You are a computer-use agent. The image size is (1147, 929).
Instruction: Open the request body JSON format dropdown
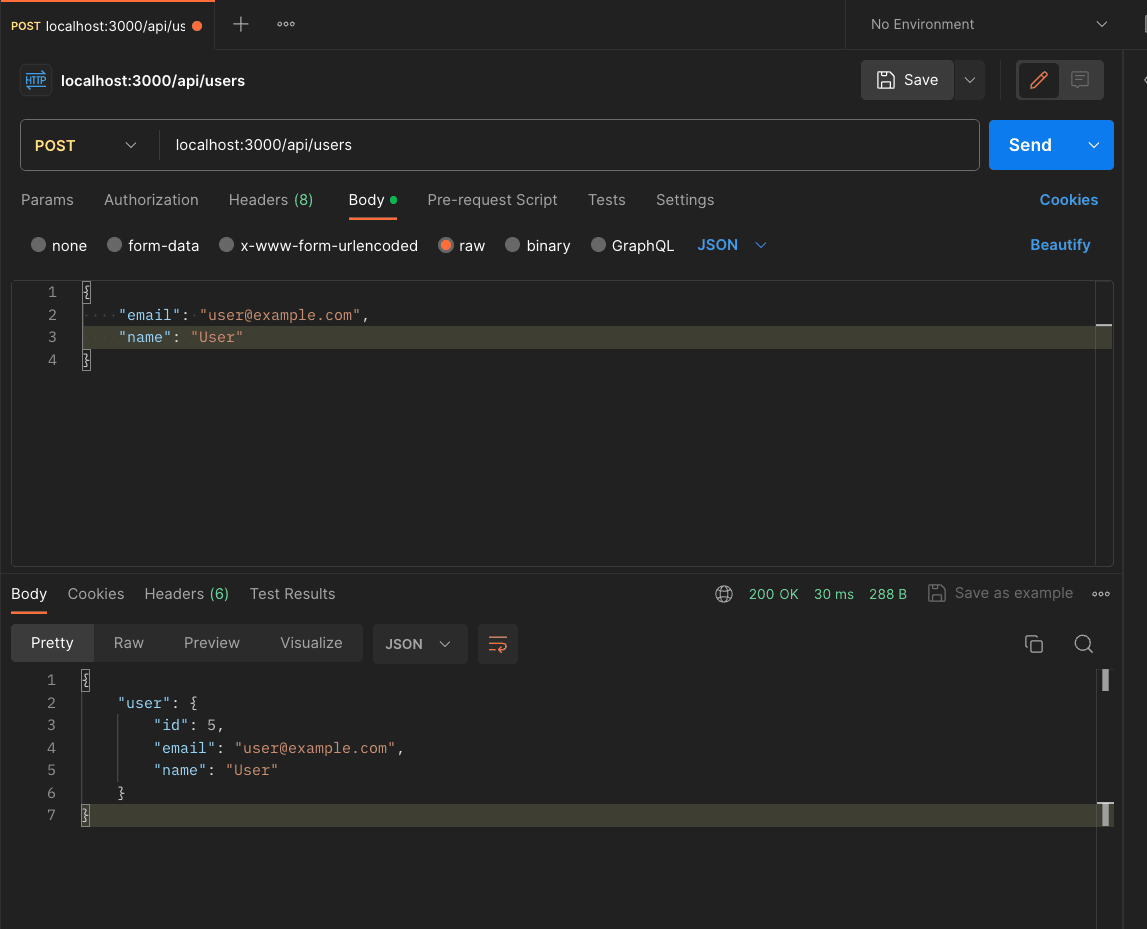pos(732,245)
